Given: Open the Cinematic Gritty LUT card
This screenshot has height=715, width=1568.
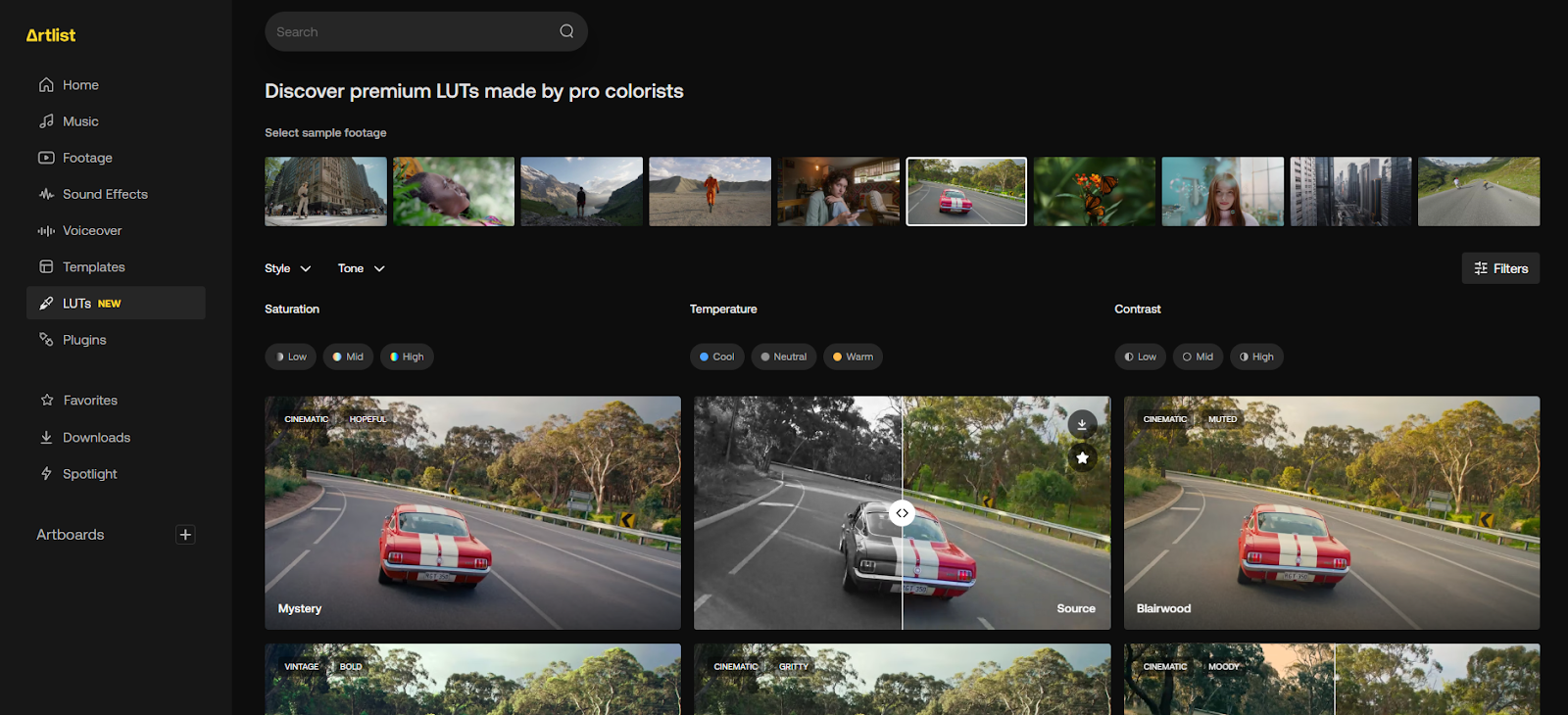Looking at the screenshot, I should pyautogui.click(x=902, y=680).
